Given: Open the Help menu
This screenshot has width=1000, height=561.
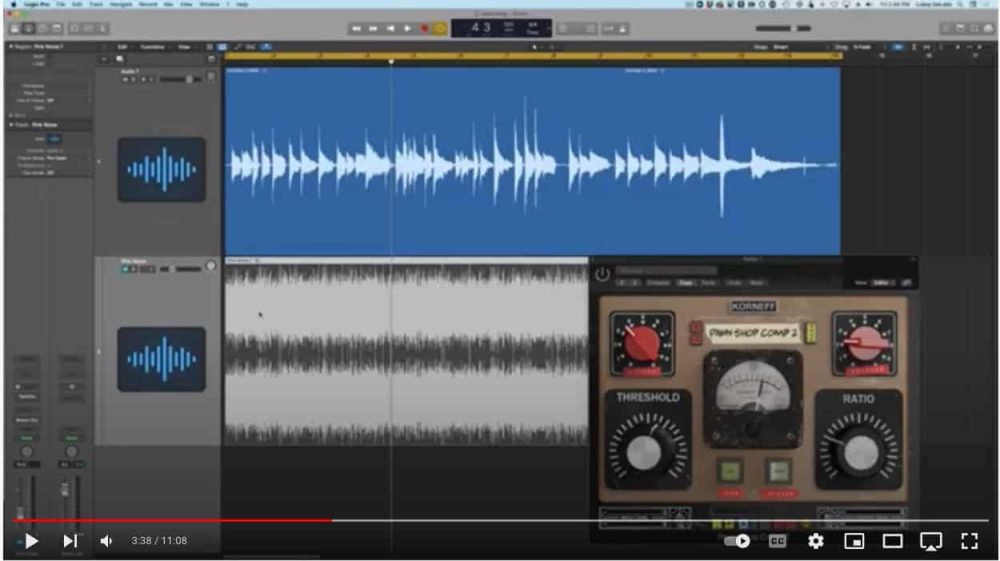Looking at the screenshot, I should 242,4.
